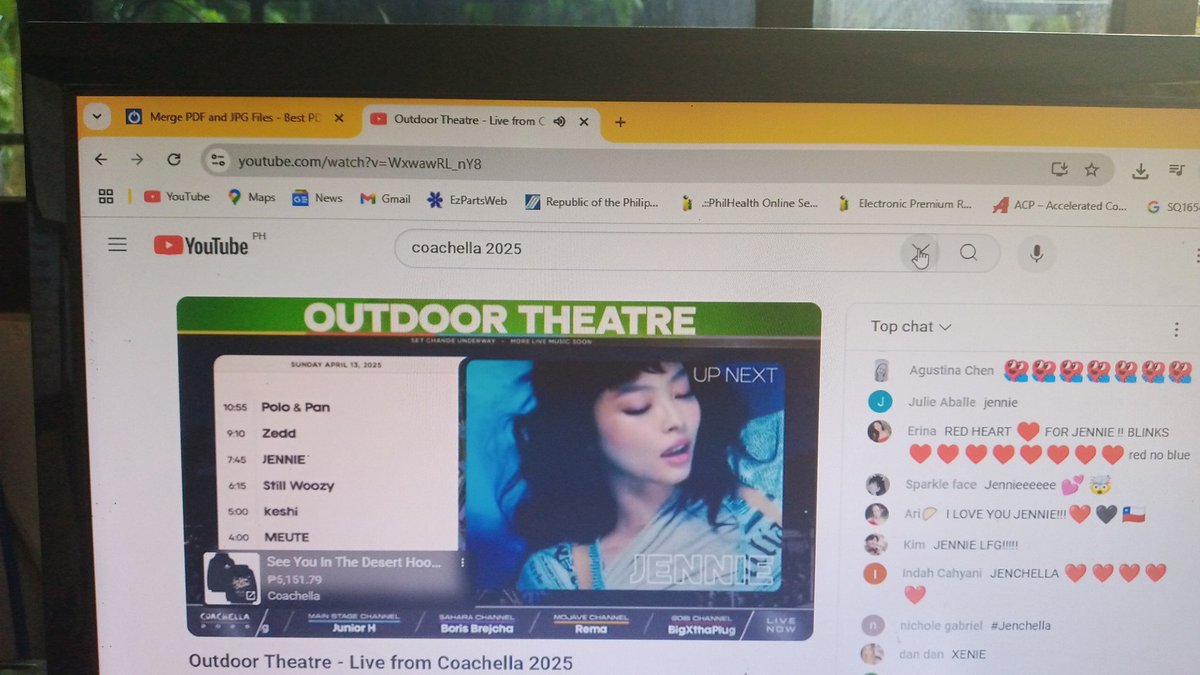Mute the Outdoor Theatre tab audio icon

(x=559, y=121)
